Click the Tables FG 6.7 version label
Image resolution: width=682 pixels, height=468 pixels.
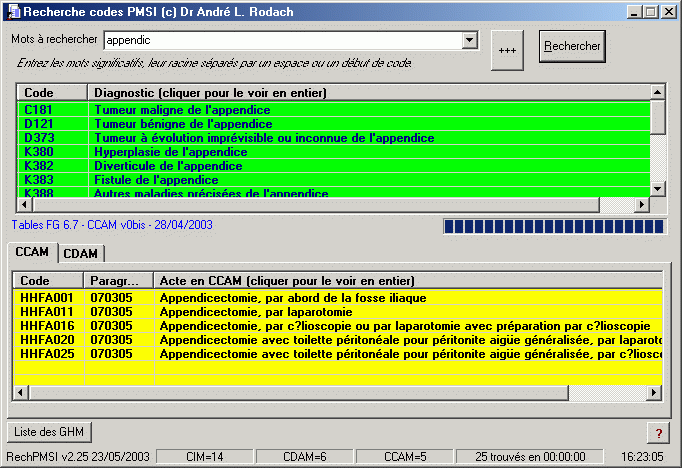coord(112,225)
